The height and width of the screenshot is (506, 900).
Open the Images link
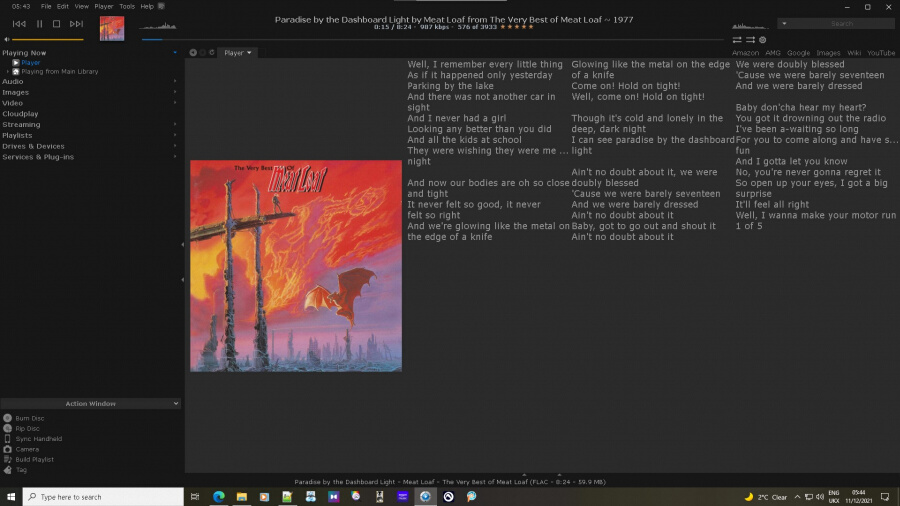828,53
